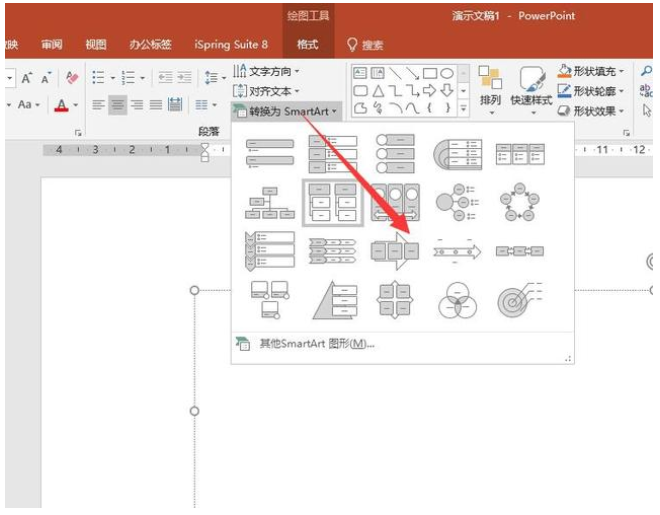
Task: Choose the Pyramid List SmartArt layout
Action: point(335,300)
